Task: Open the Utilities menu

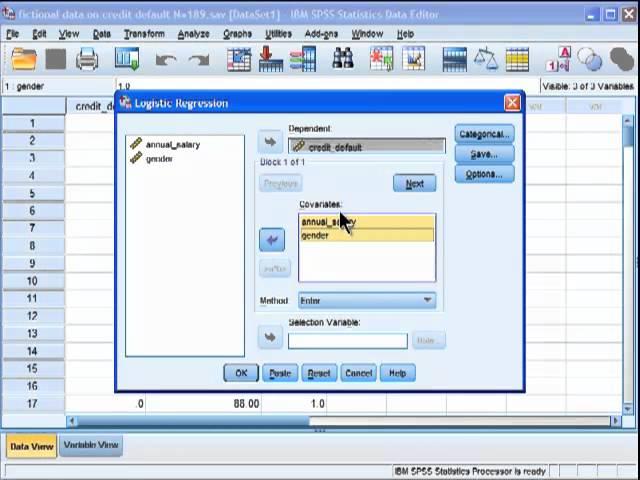Action: click(278, 34)
